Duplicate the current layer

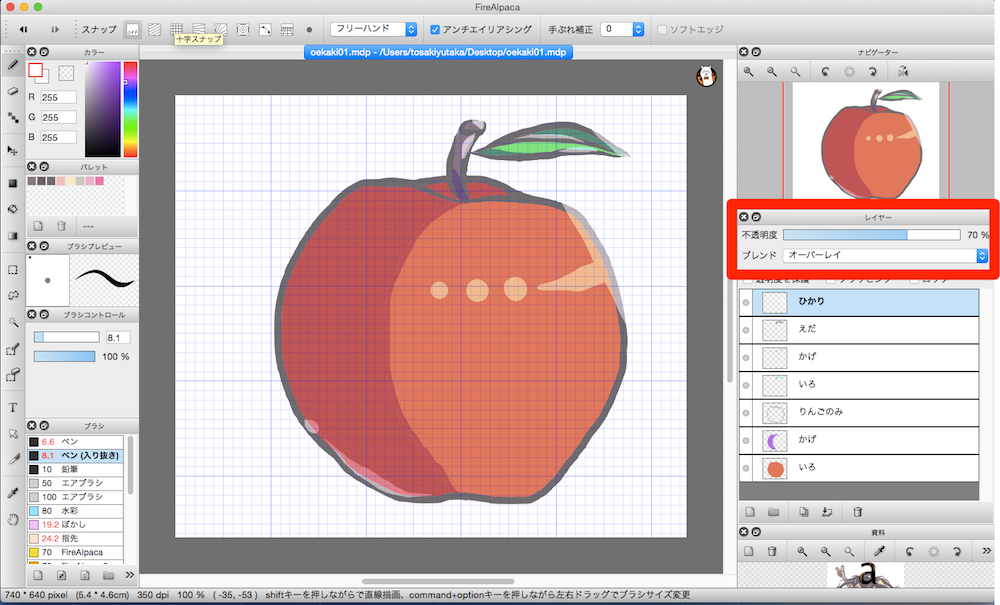(804, 512)
